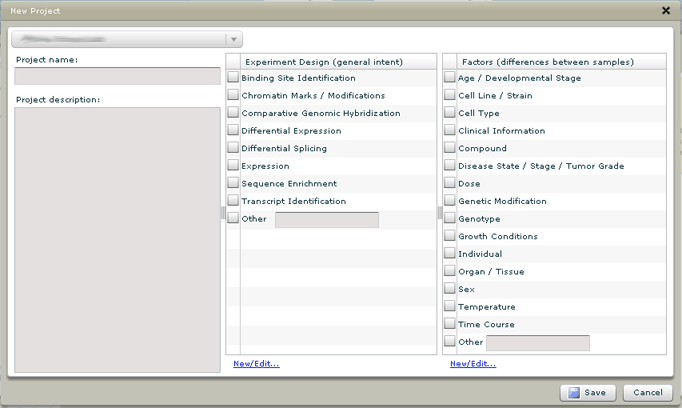The height and width of the screenshot is (408, 682).
Task: Enable the Genetic Modification checkbox
Action: pos(450,201)
